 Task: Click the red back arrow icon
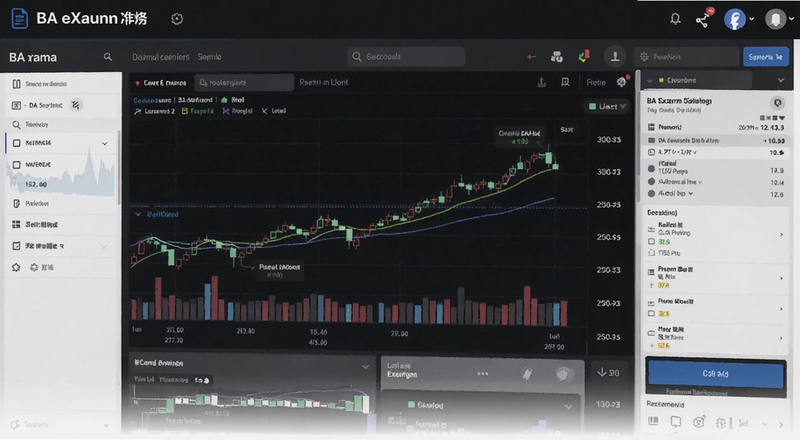[x=531, y=57]
